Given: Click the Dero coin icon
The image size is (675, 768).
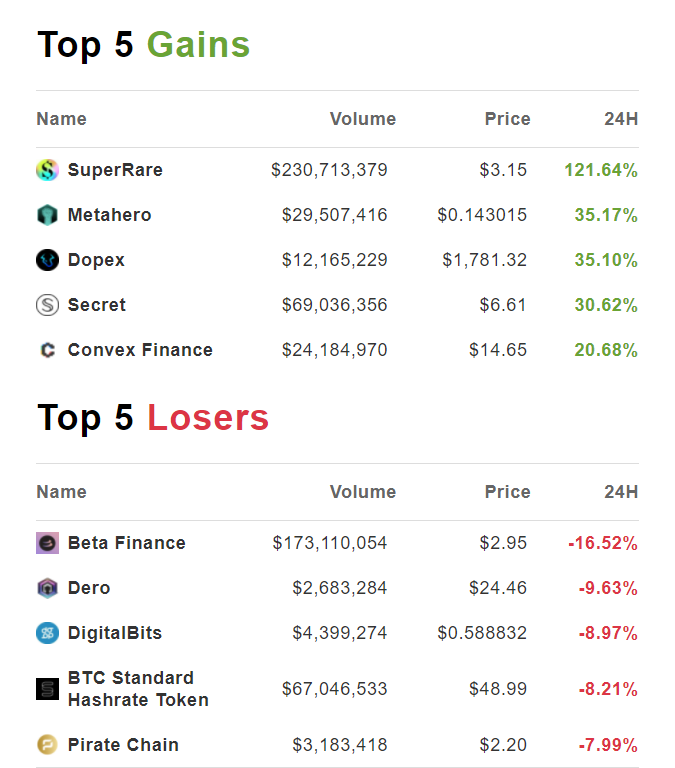Looking at the screenshot, I should tap(47, 588).
